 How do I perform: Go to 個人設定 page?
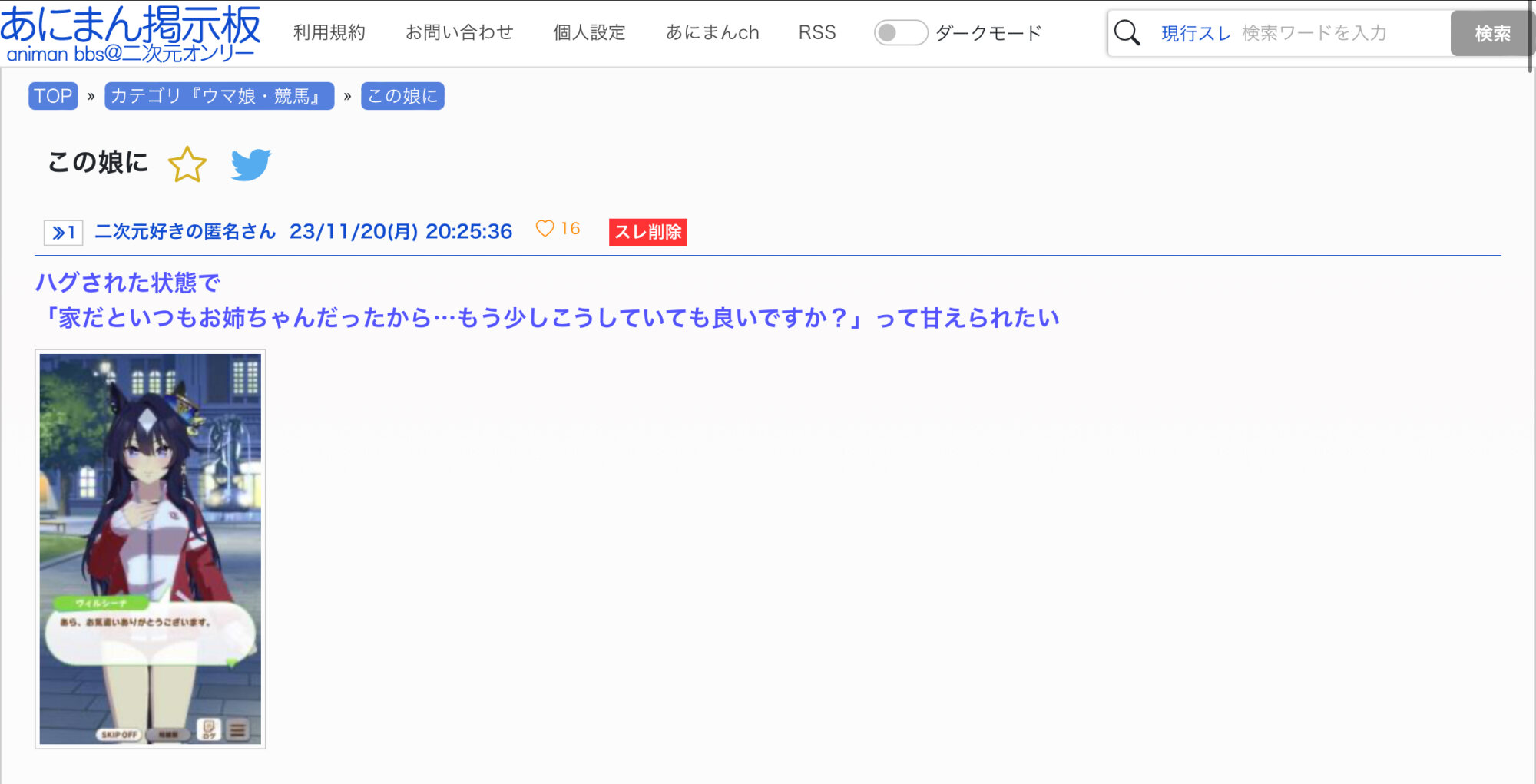(589, 32)
